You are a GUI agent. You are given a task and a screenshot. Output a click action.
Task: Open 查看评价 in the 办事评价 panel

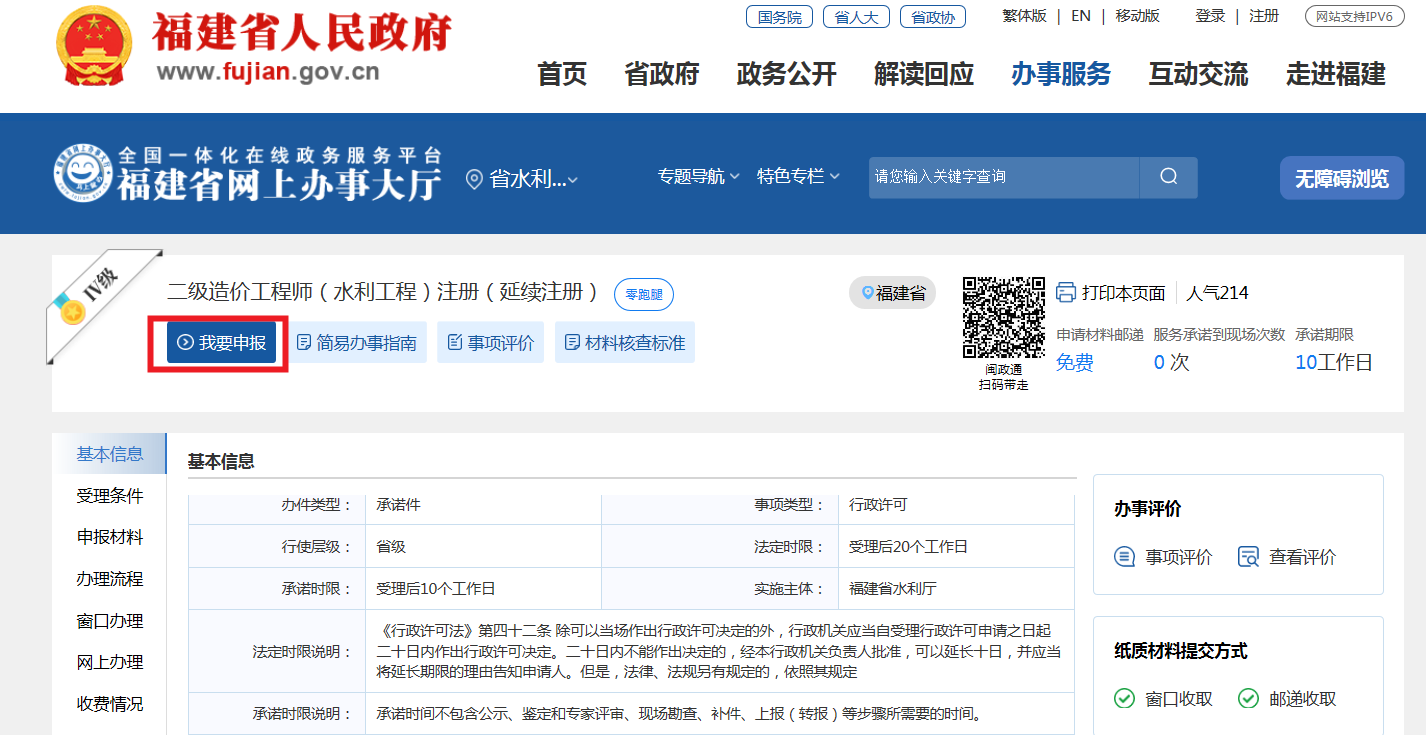[1287, 557]
